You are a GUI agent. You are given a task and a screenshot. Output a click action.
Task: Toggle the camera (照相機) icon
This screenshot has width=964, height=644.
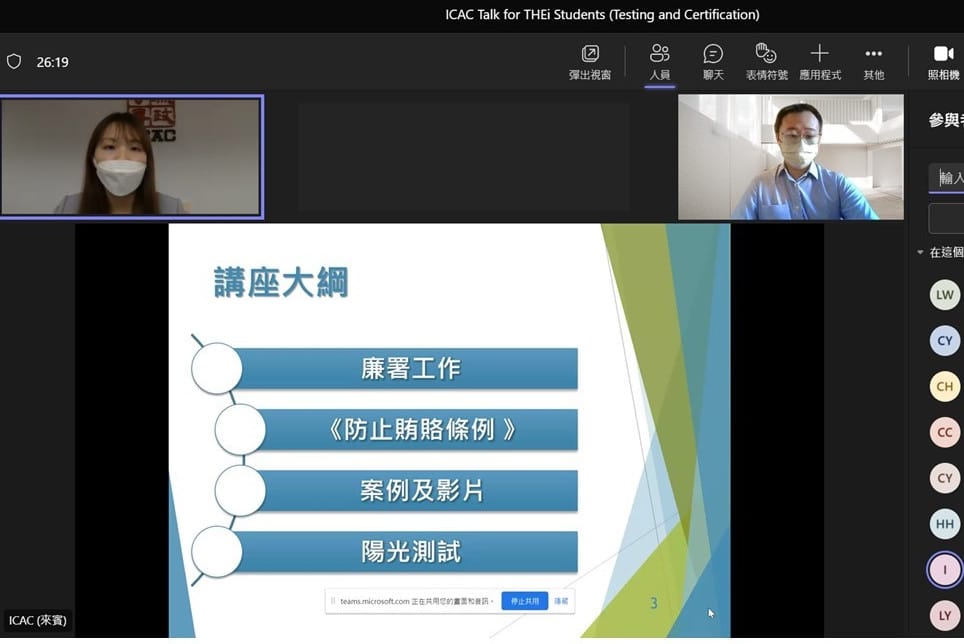point(943,54)
